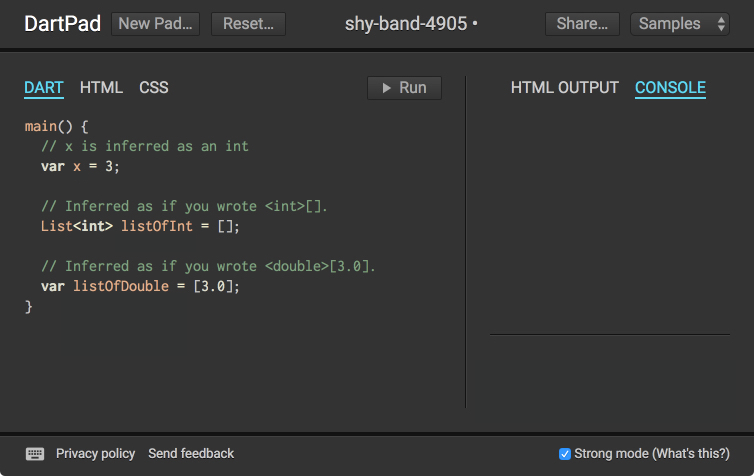Image resolution: width=754 pixels, height=476 pixels.
Task: Click the keyboard shortcuts icon in footer
Action: click(x=35, y=453)
